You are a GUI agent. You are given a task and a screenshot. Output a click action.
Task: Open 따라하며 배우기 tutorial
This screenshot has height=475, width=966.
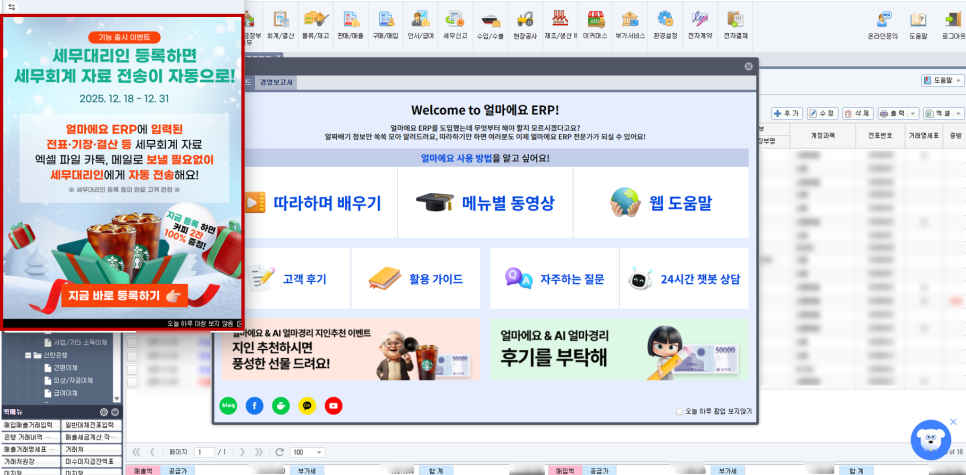[x=321, y=202]
